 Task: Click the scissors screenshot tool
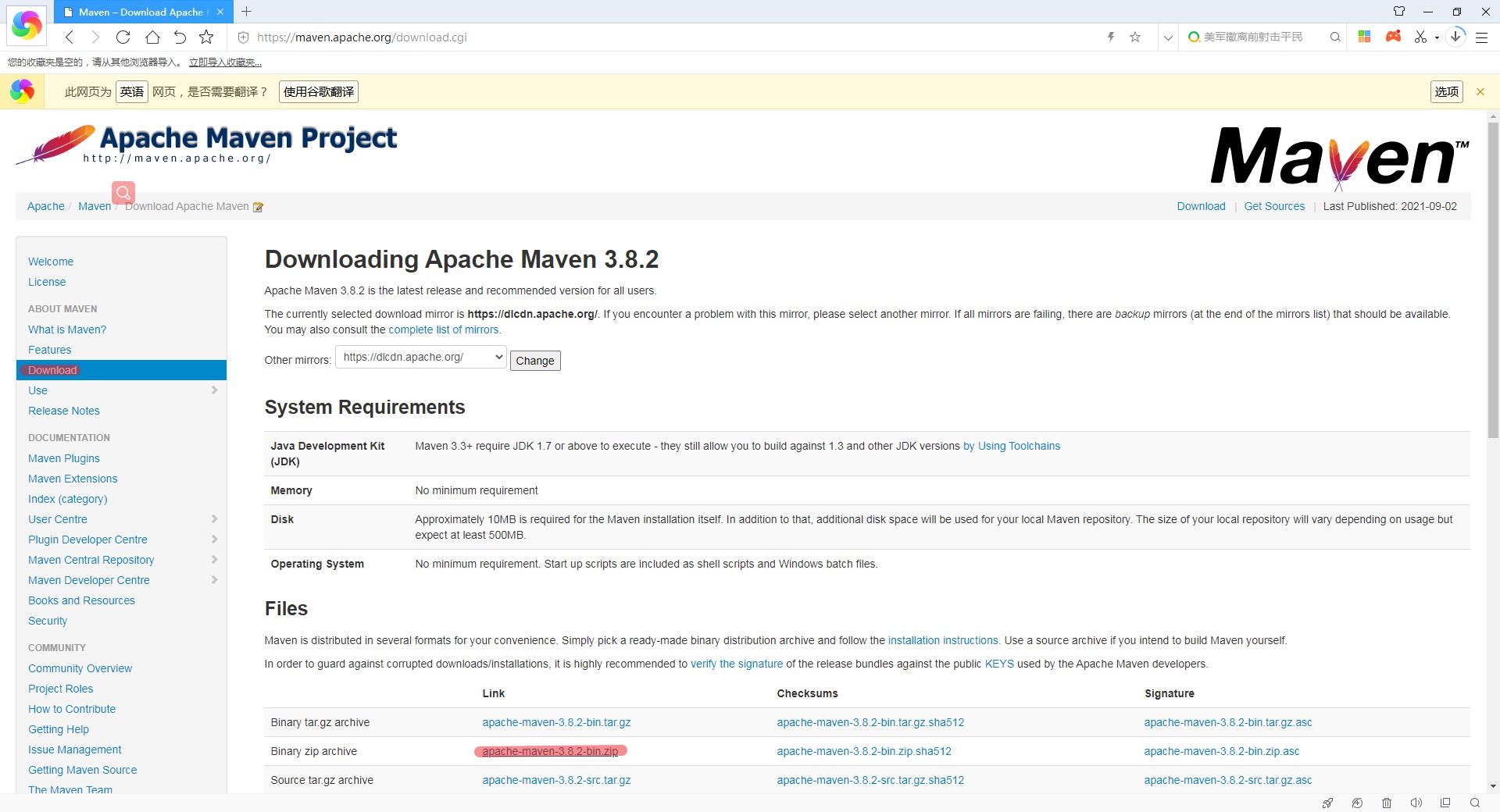click(x=1420, y=37)
